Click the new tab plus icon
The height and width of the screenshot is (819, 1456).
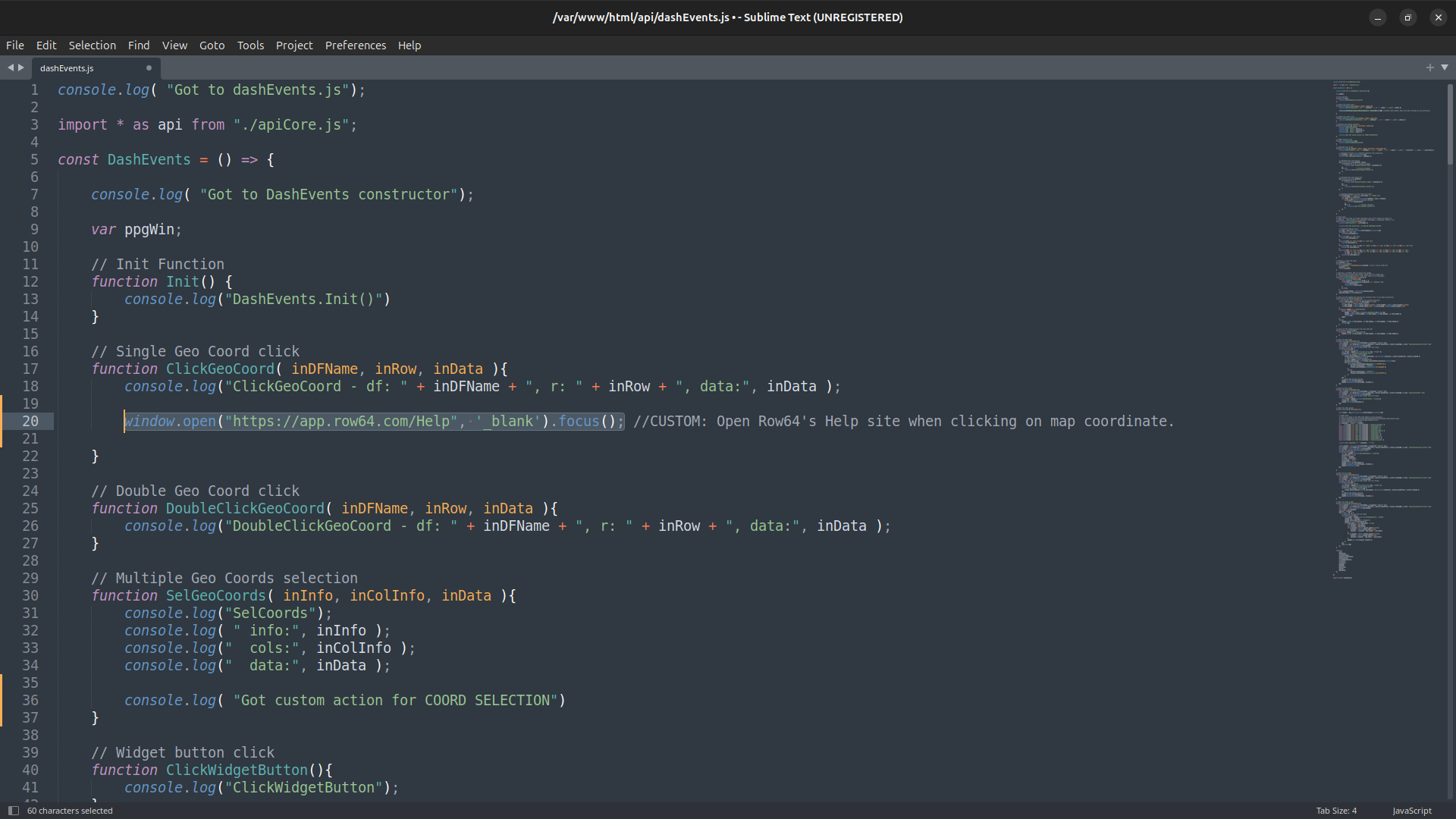tap(1429, 67)
